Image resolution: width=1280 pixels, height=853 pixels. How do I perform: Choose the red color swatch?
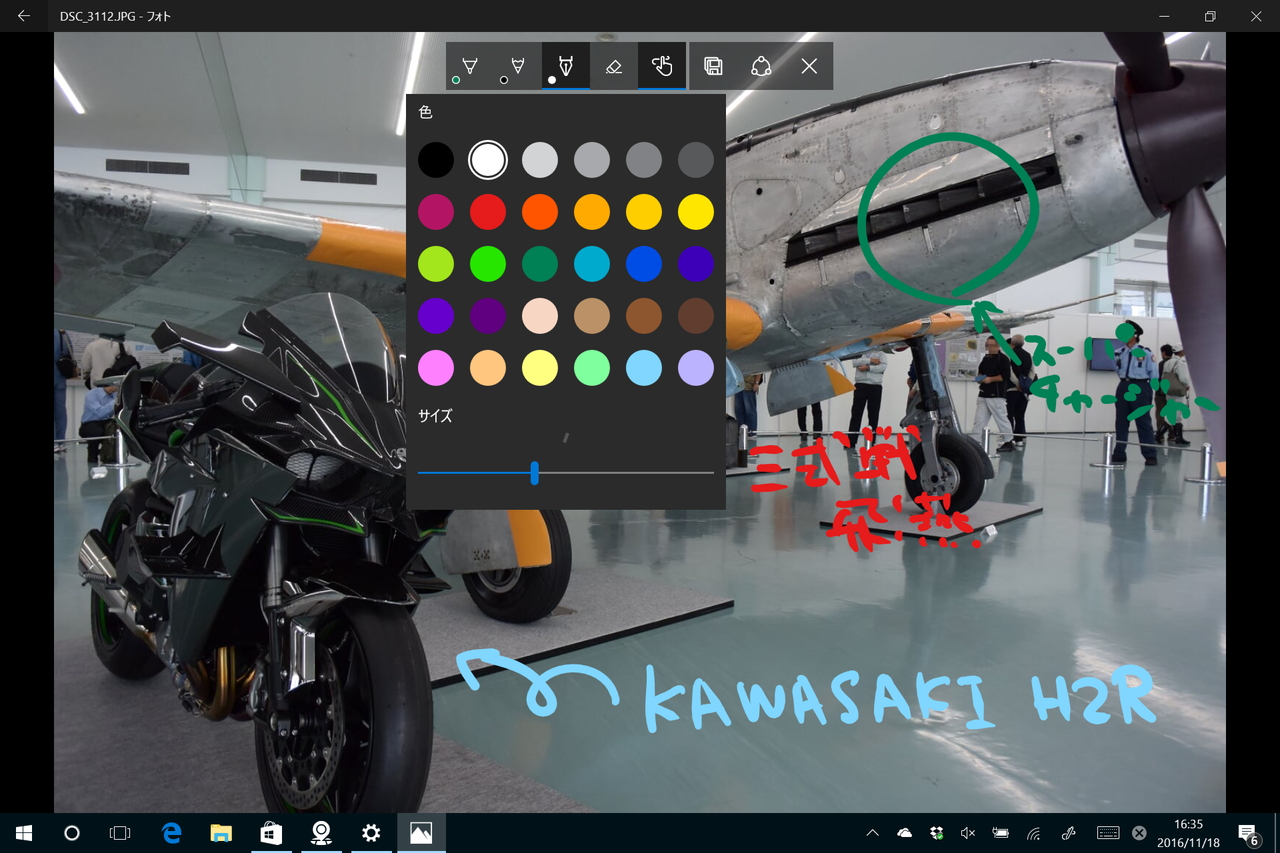coord(488,212)
